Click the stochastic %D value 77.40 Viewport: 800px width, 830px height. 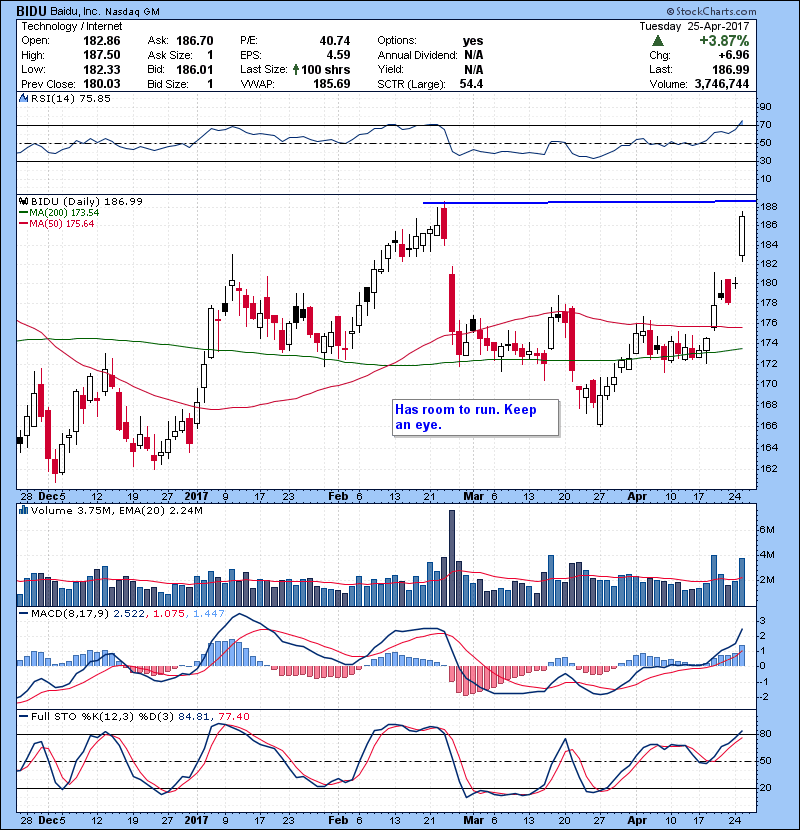point(234,716)
